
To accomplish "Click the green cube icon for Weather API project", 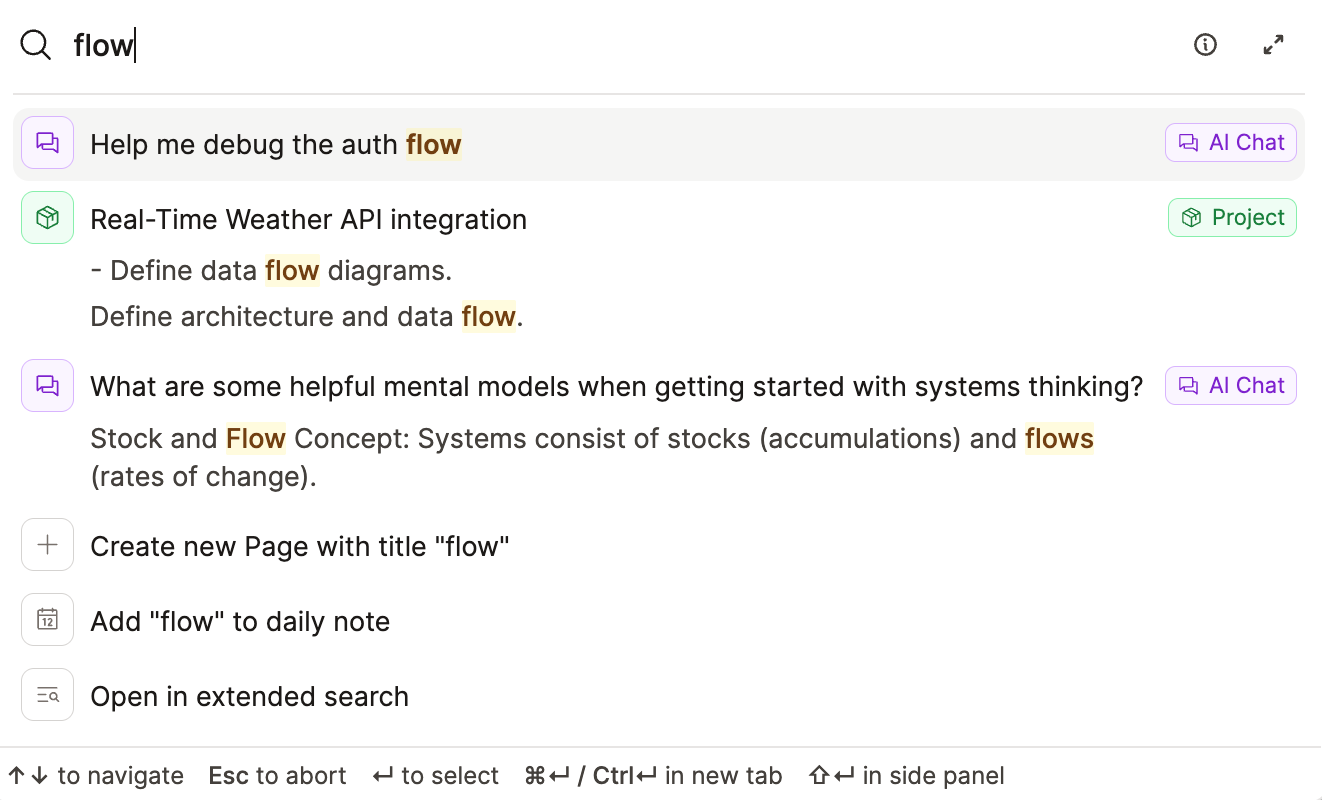I will pos(47,217).
